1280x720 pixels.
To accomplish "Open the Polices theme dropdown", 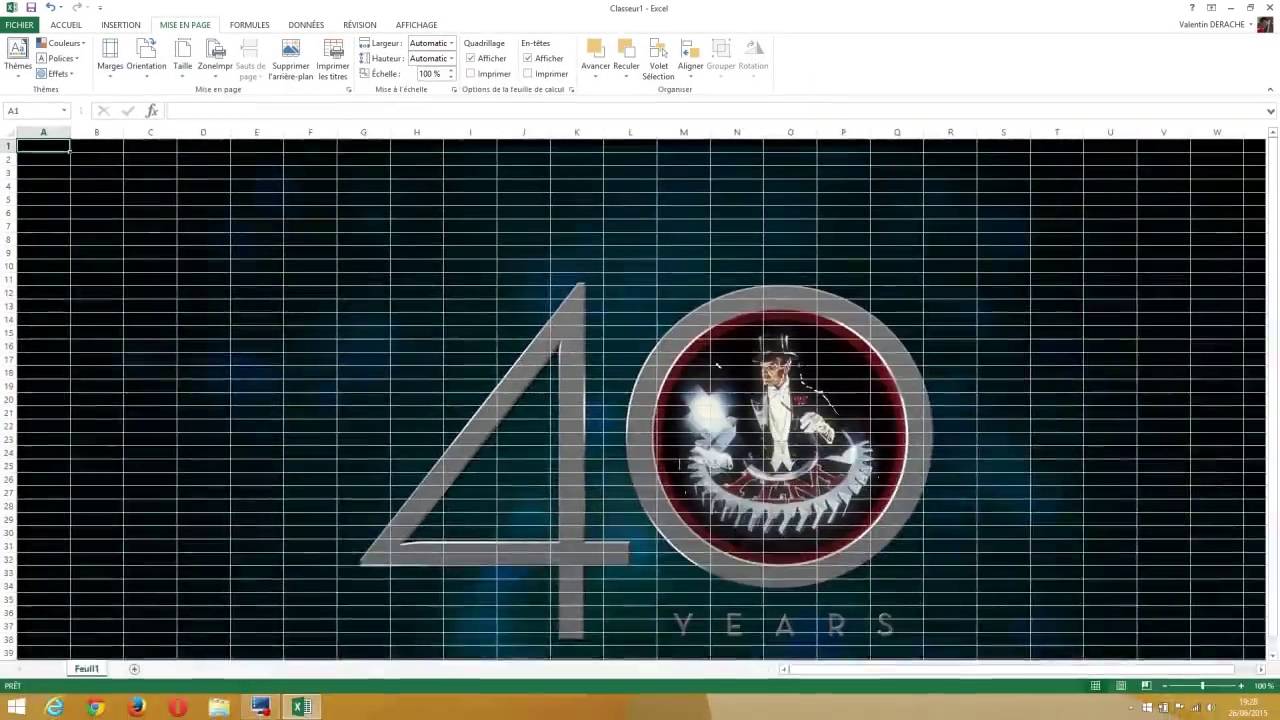I will pyautogui.click(x=57, y=58).
